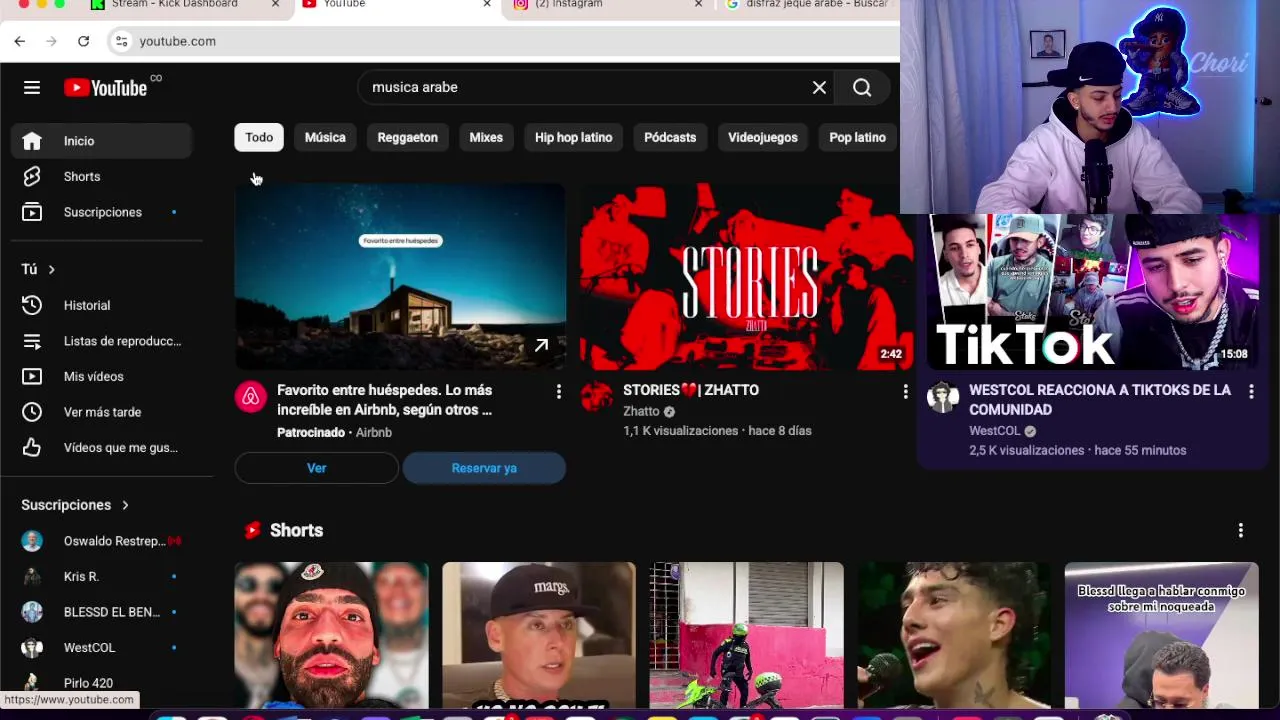
Task: Open Oswaldo Restrepo subscription channel
Action: tap(101, 541)
